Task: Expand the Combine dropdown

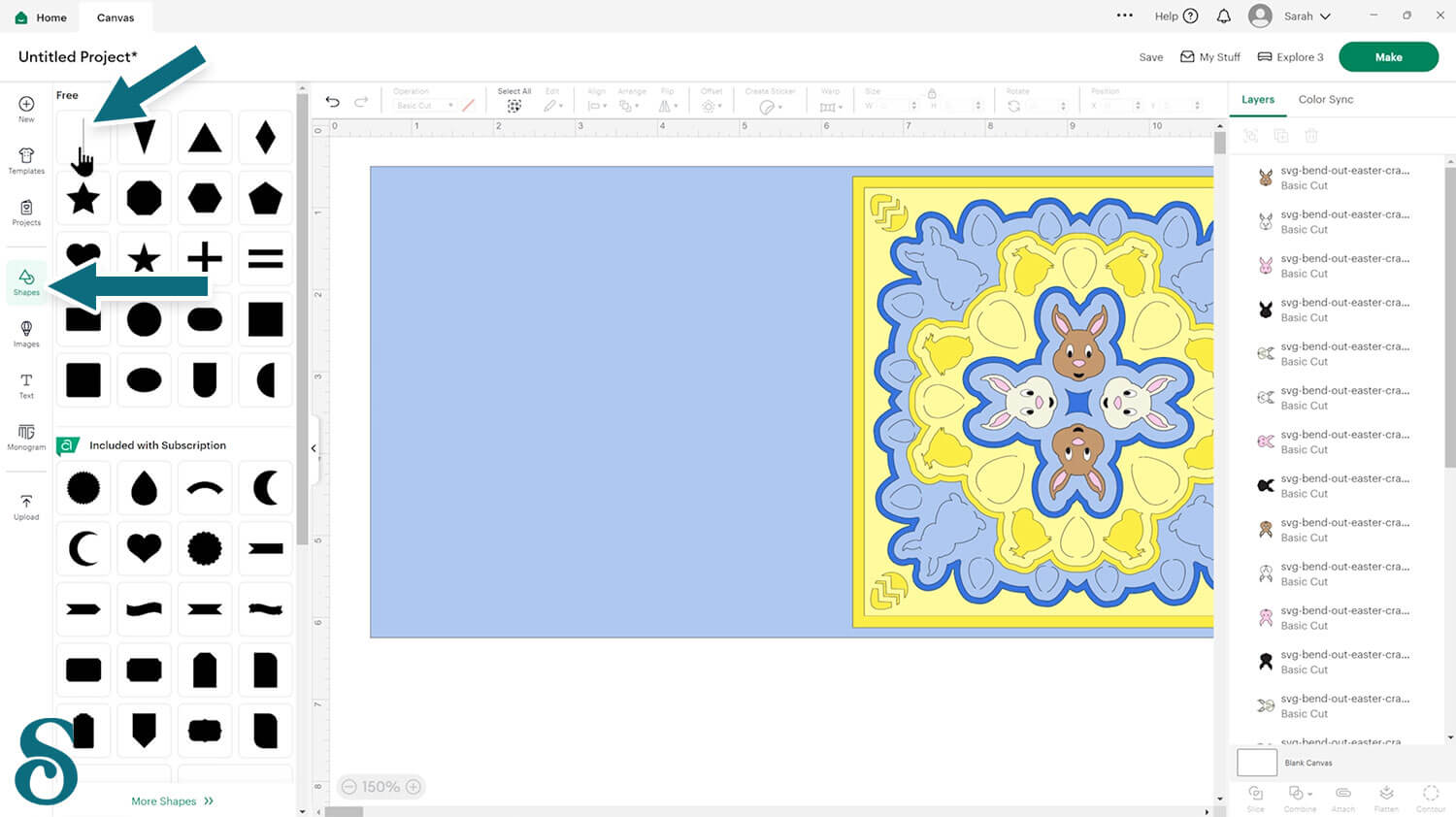Action: click(x=1300, y=799)
